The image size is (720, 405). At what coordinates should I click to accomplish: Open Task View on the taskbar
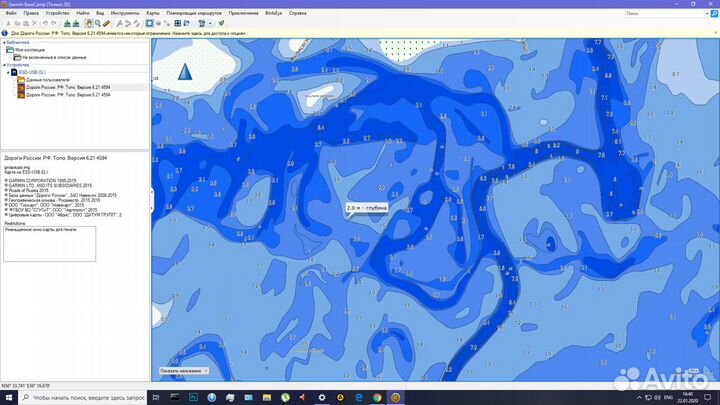point(156,397)
